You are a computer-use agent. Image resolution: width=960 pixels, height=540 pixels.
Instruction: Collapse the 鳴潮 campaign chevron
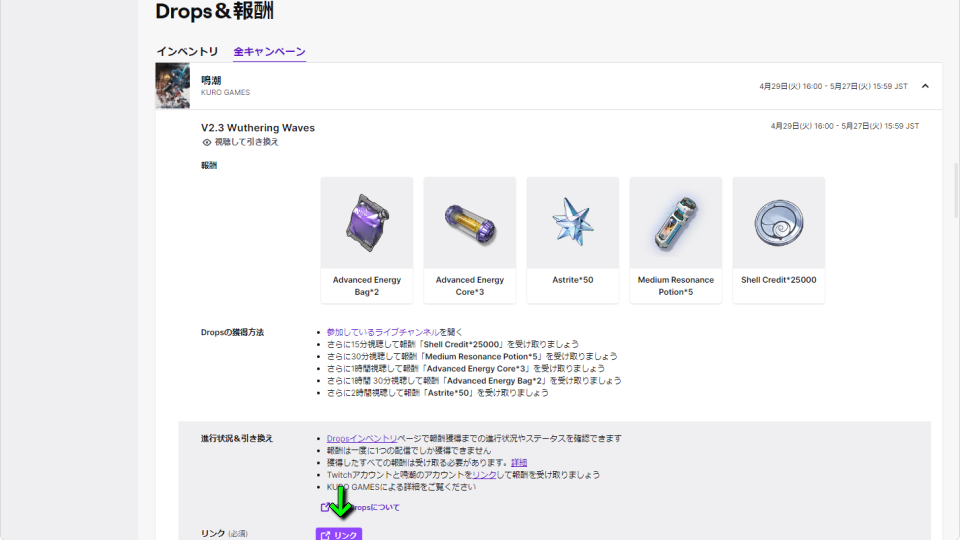point(925,86)
